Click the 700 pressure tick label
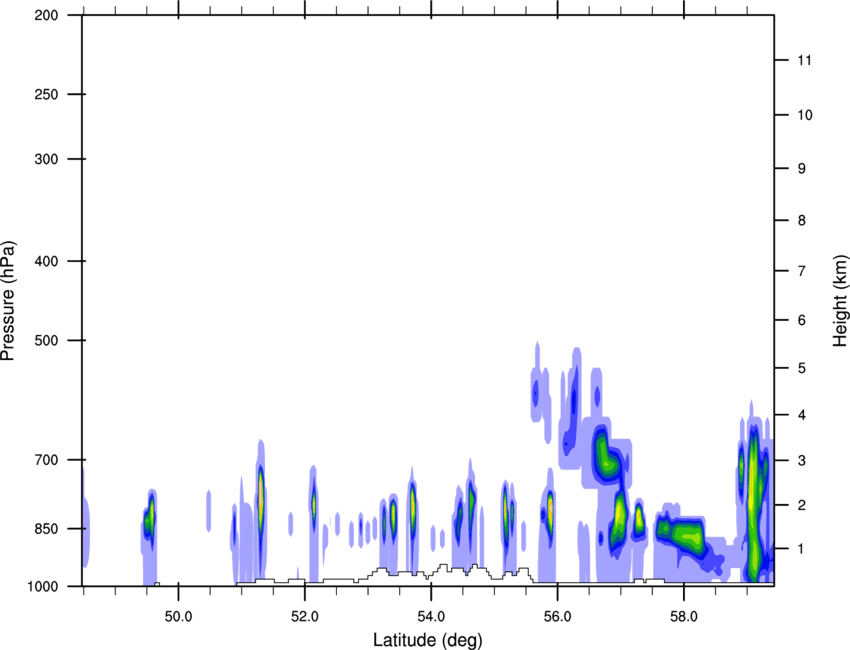Viewport: 850px width, 650px height. 46,459
